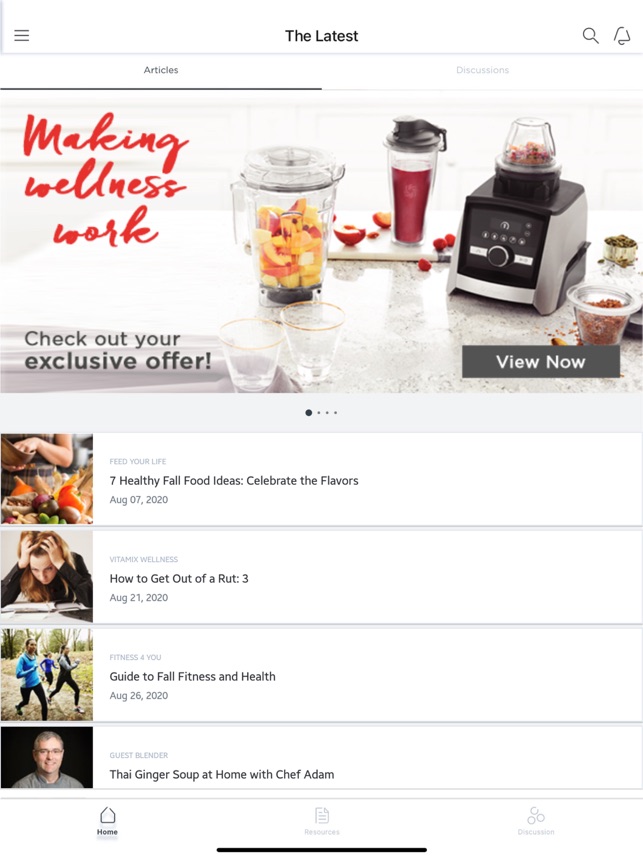
Task: Open notifications bell icon
Action: click(x=622, y=36)
